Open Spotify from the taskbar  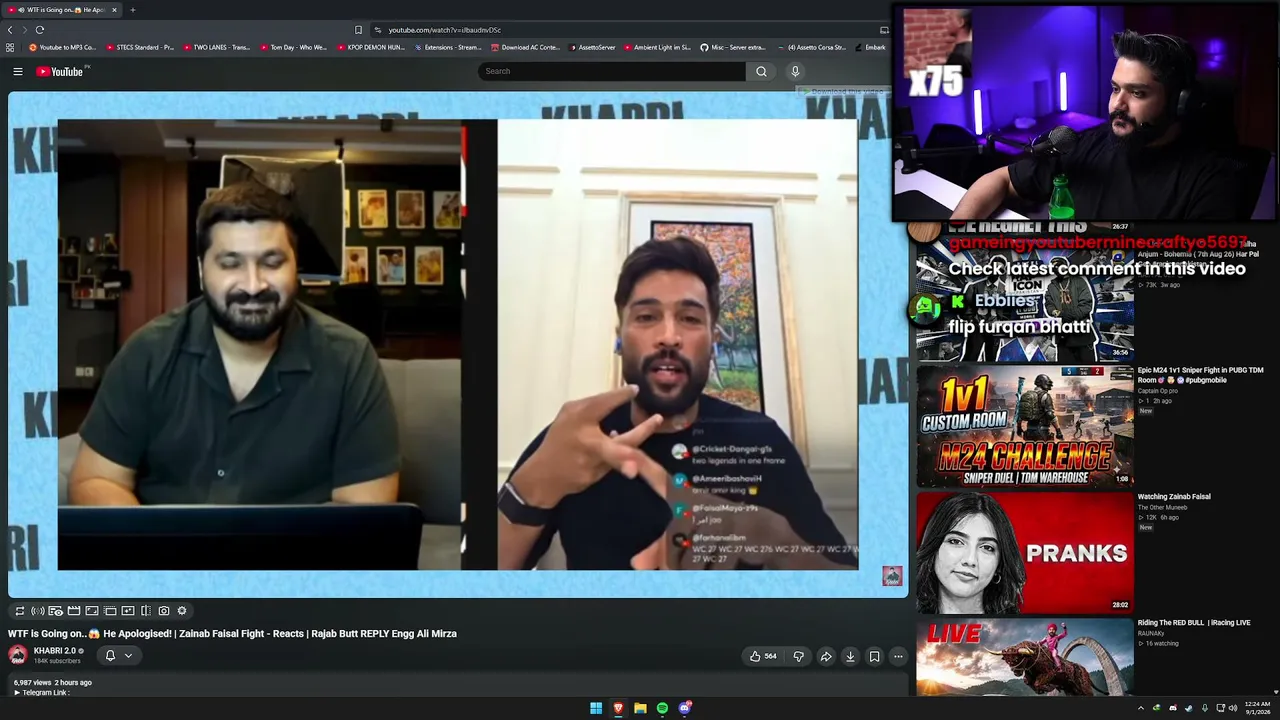tap(662, 708)
